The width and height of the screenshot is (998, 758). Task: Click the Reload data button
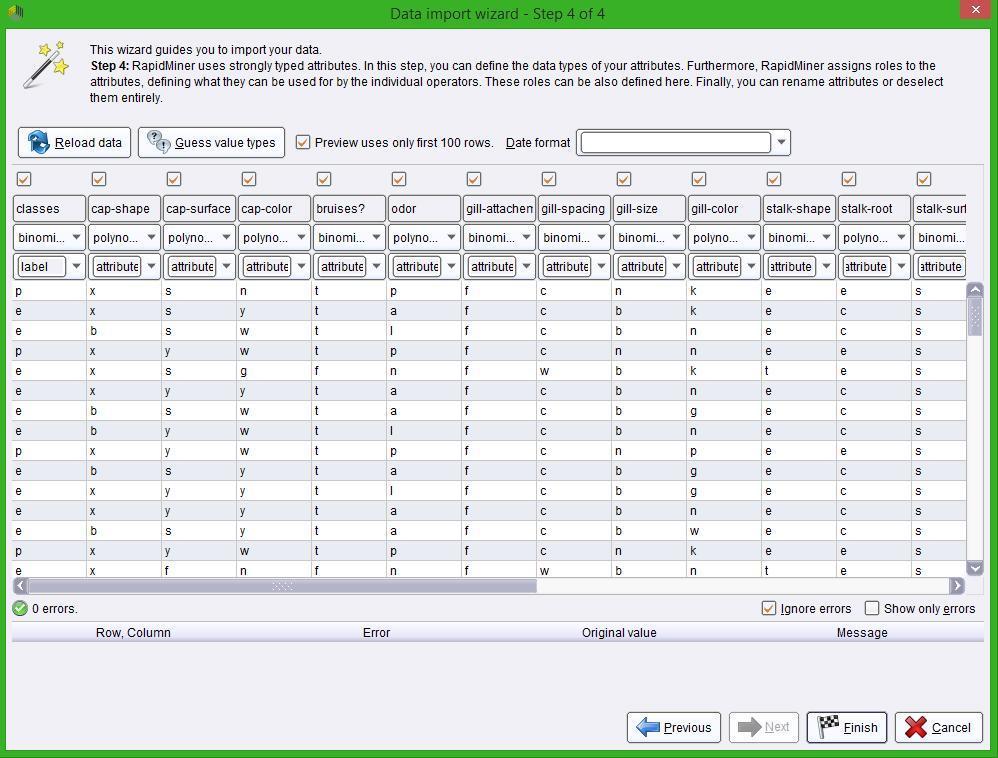pyautogui.click(x=74, y=143)
